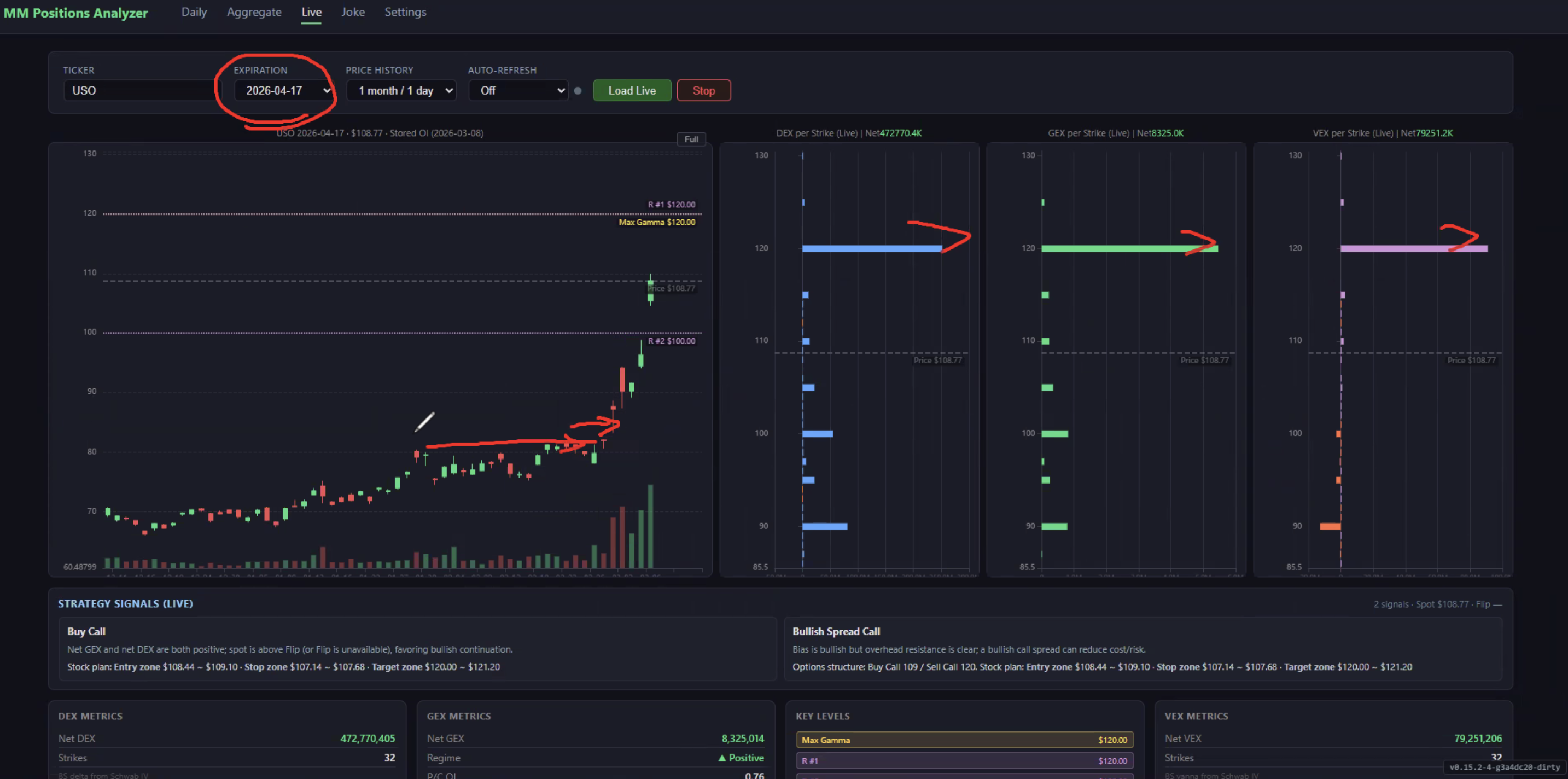Go to the Settings tab
This screenshot has width=1568, height=779.
(405, 12)
